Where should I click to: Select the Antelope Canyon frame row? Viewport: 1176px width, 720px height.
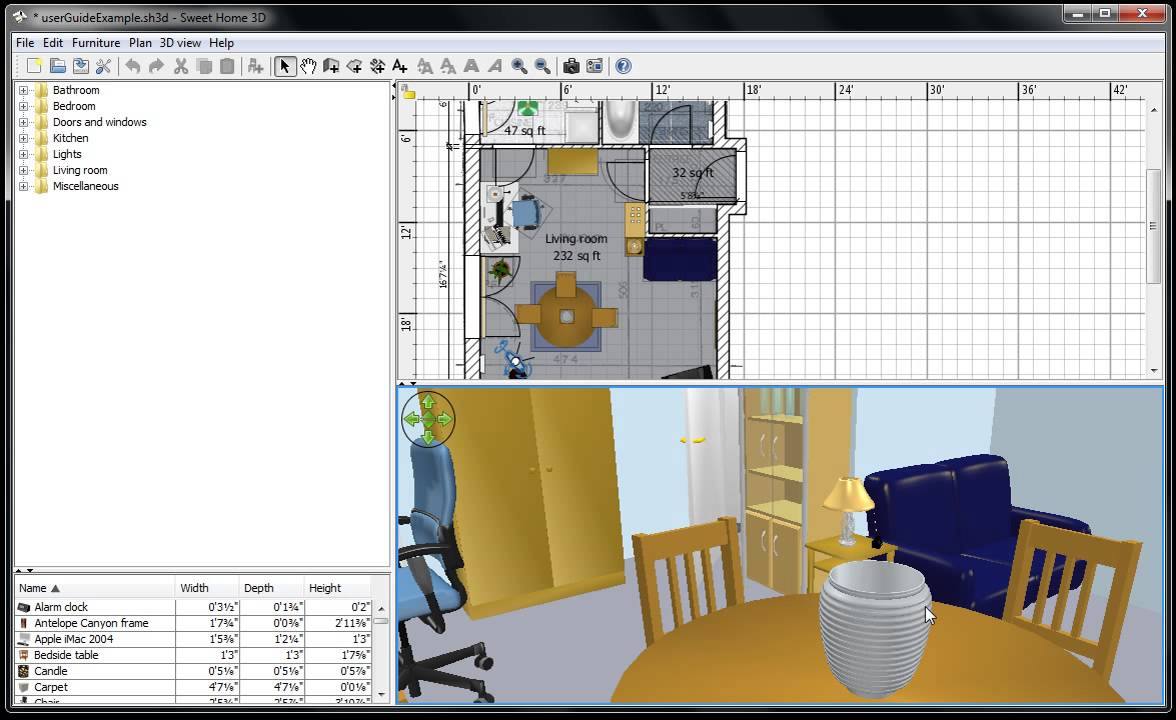tap(194, 623)
